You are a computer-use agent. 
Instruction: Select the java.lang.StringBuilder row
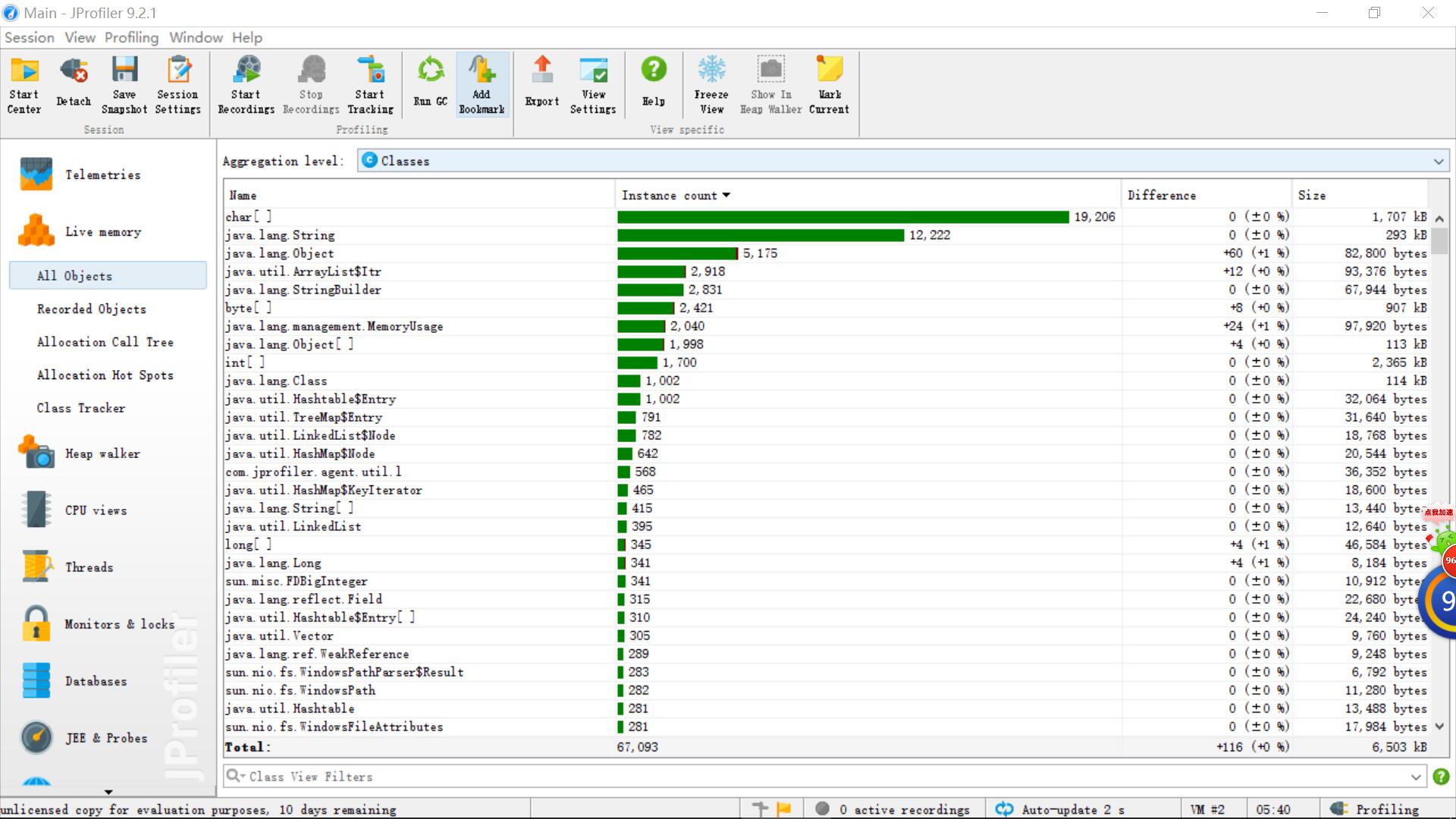coord(827,290)
